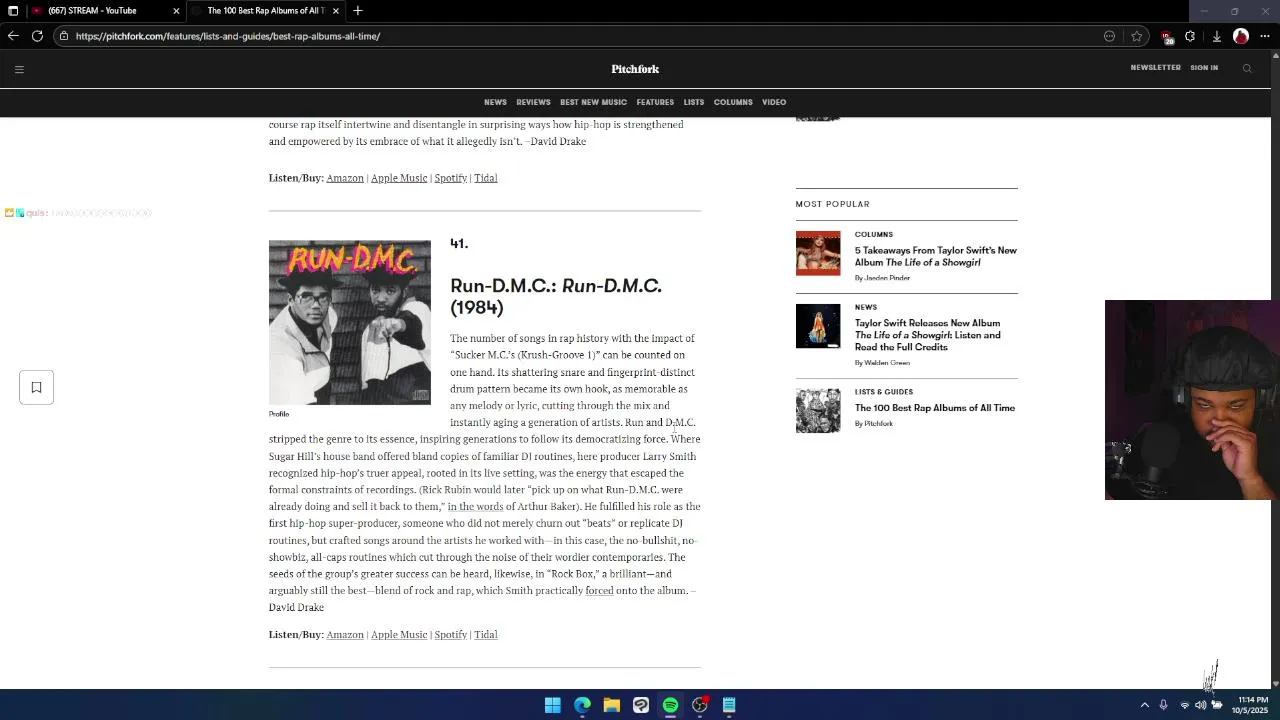Open the Lists navigation item
Screen dimensions: 1280x720
point(694,102)
